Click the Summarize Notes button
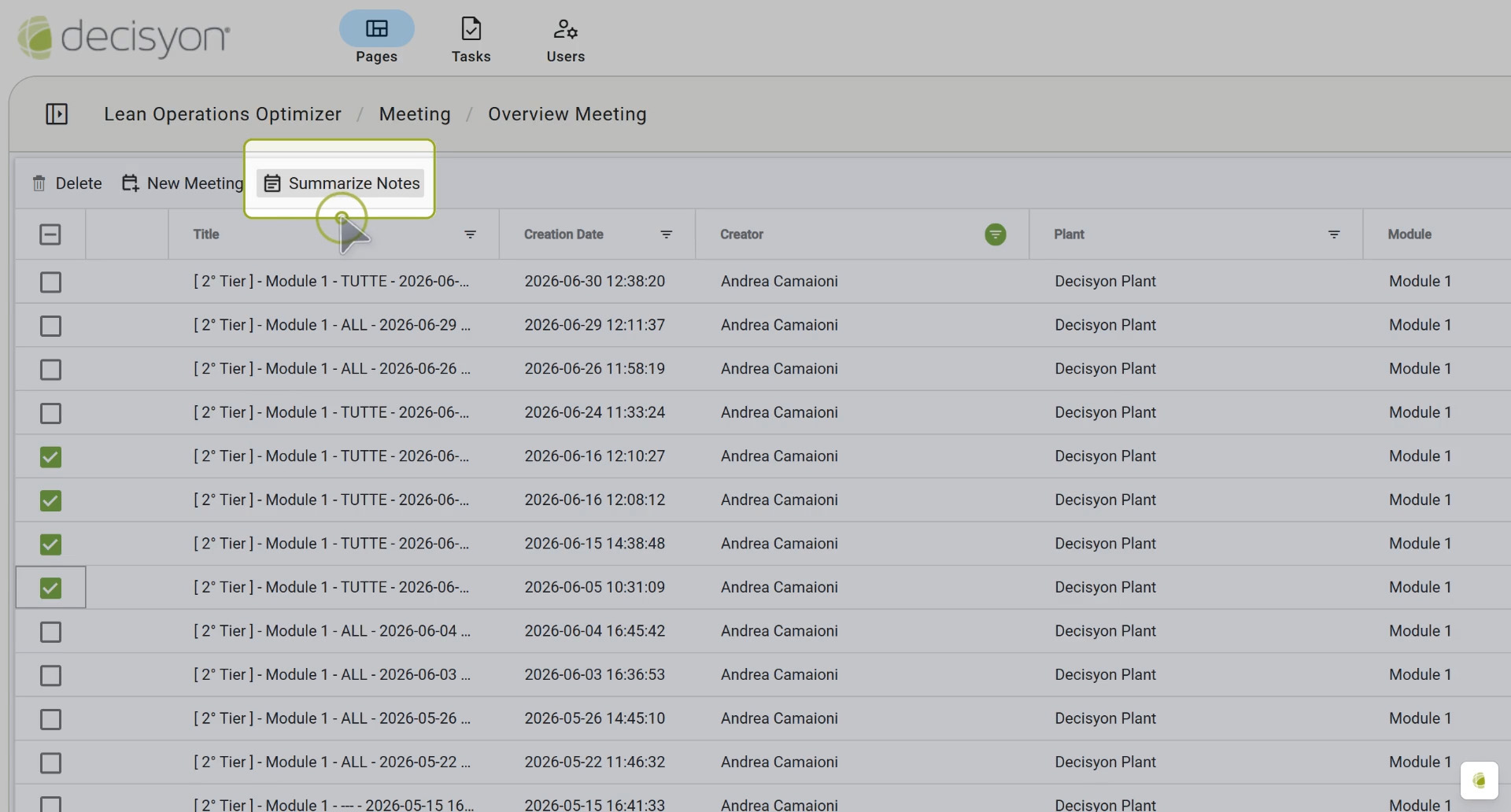The image size is (1511, 812). [341, 183]
